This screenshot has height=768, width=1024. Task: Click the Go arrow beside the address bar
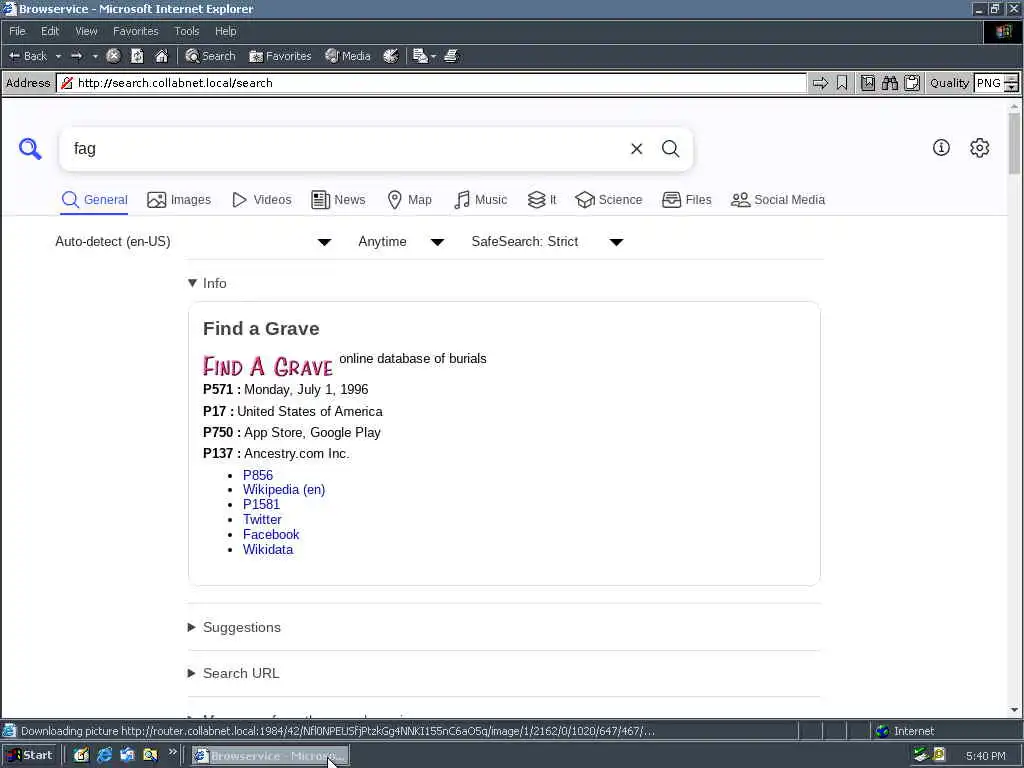tap(820, 83)
